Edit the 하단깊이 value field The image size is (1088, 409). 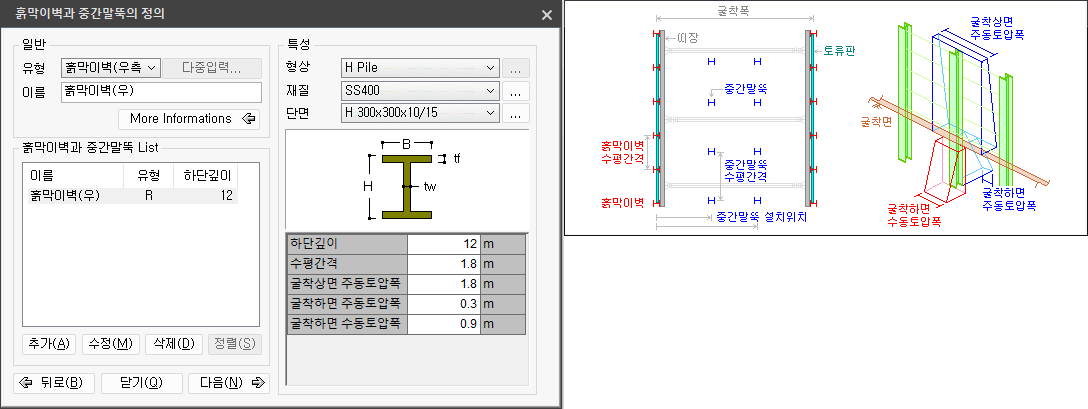point(444,245)
